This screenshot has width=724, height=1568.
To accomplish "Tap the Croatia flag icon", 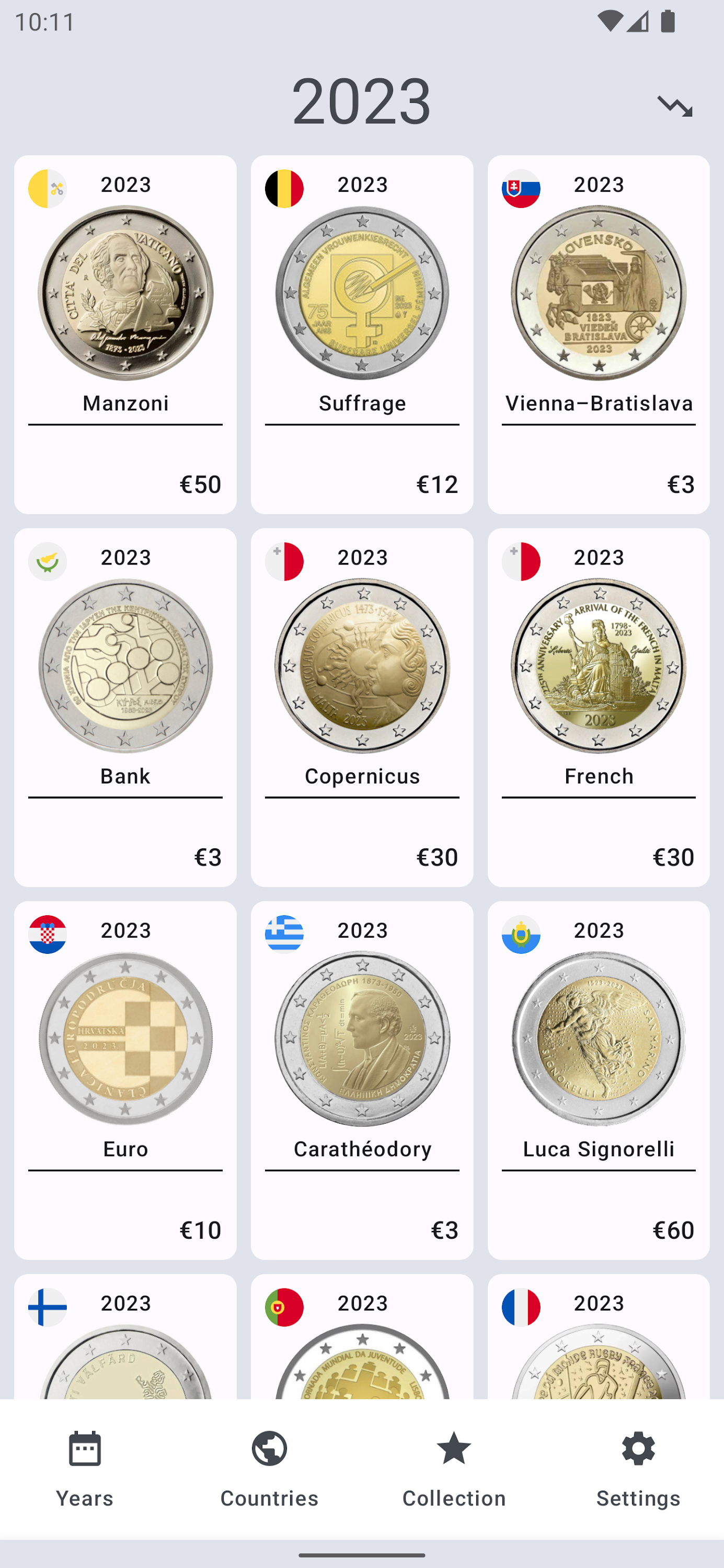I will click(x=48, y=935).
